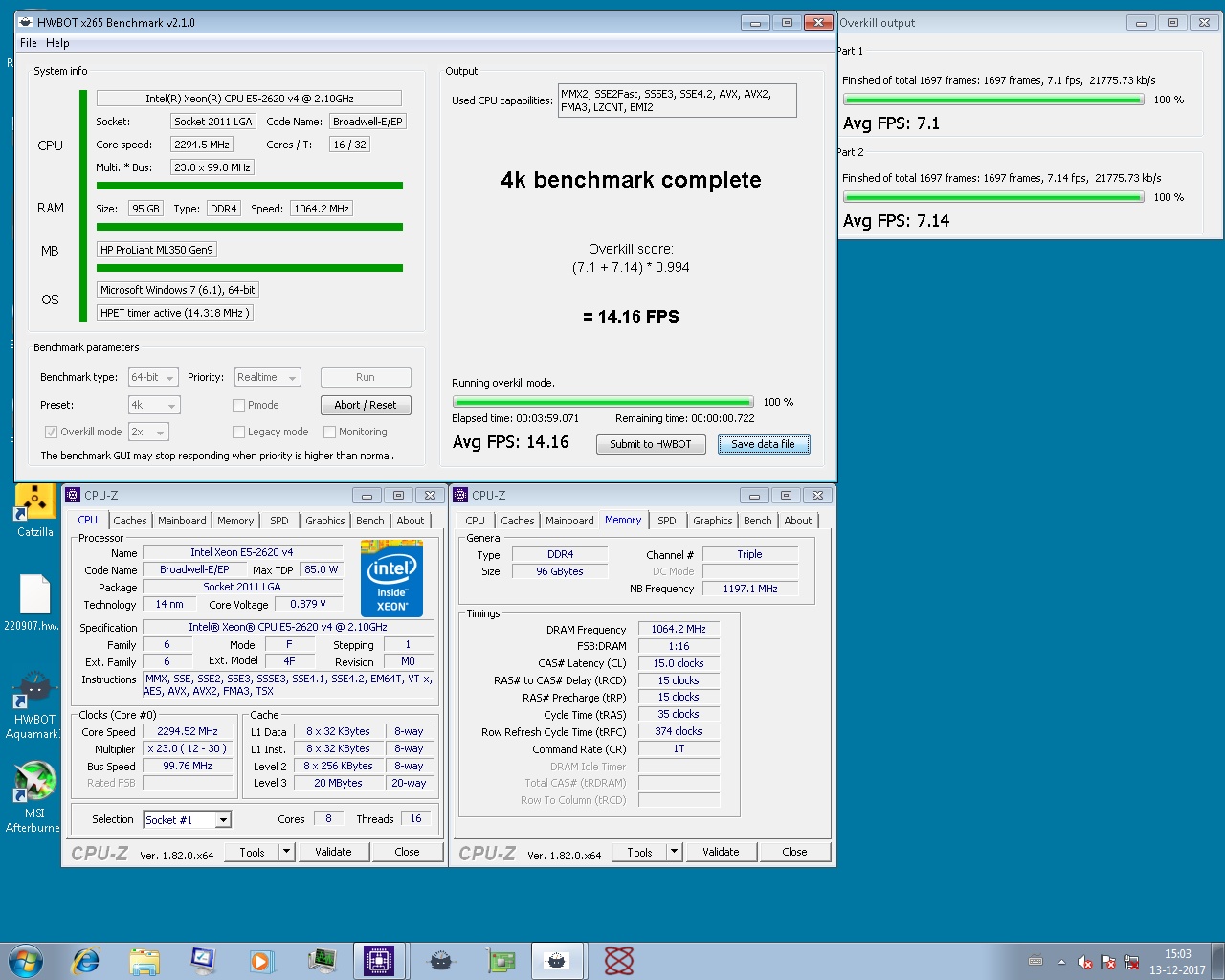Open Windows Explorer folder icon in taskbar
The height and width of the screenshot is (980, 1225).
coord(145,960)
